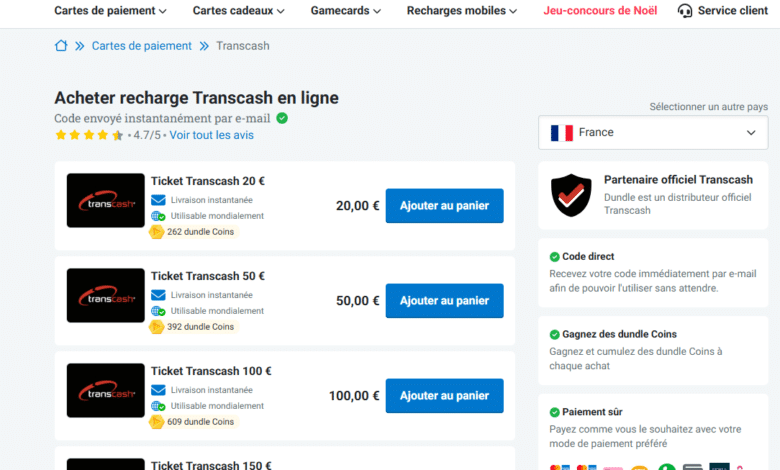Click the envelope icon of Ticket Transcash 100 €
The image size is (780, 470).
tap(158, 390)
